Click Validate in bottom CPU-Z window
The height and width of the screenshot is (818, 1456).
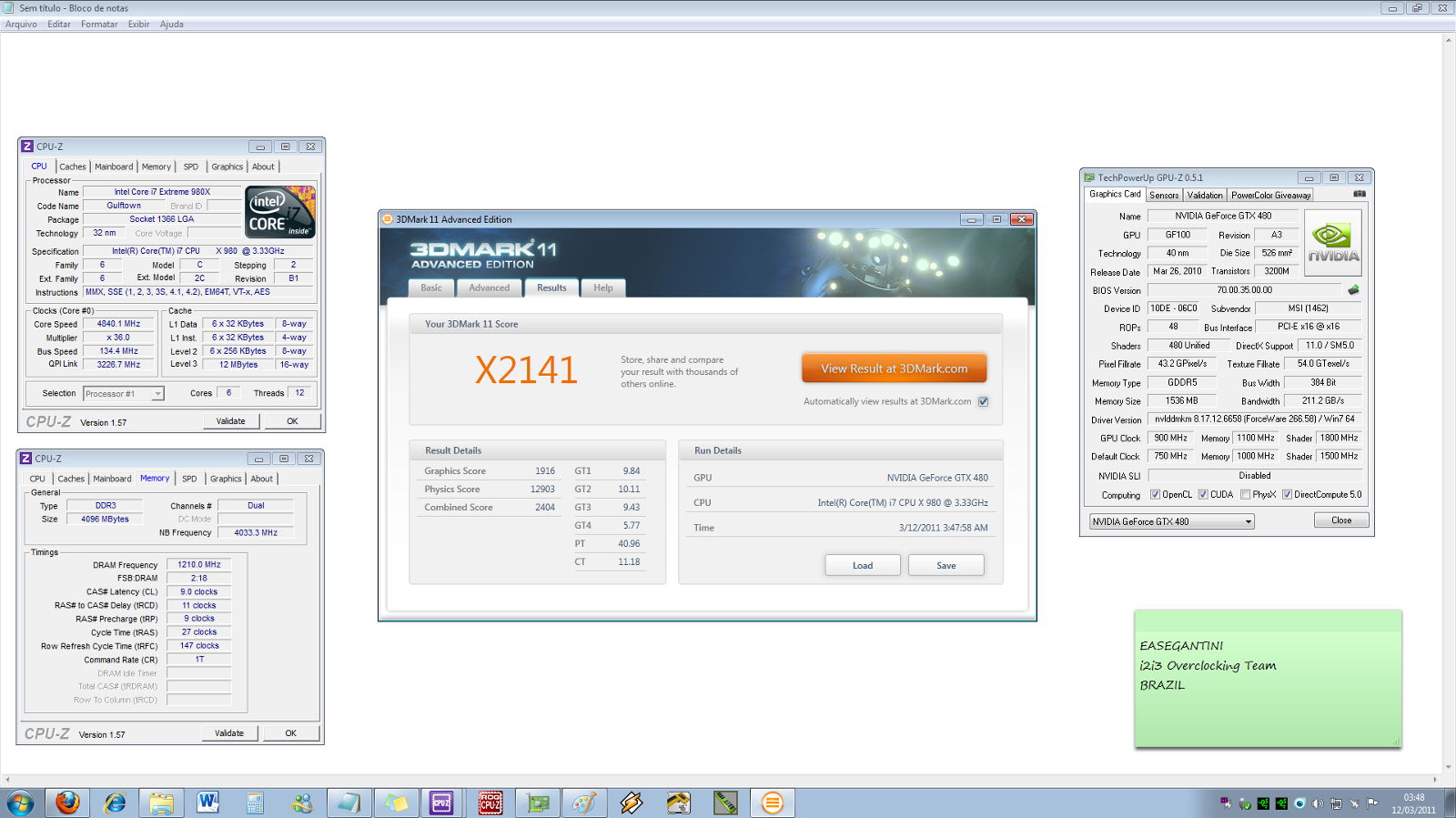229,733
